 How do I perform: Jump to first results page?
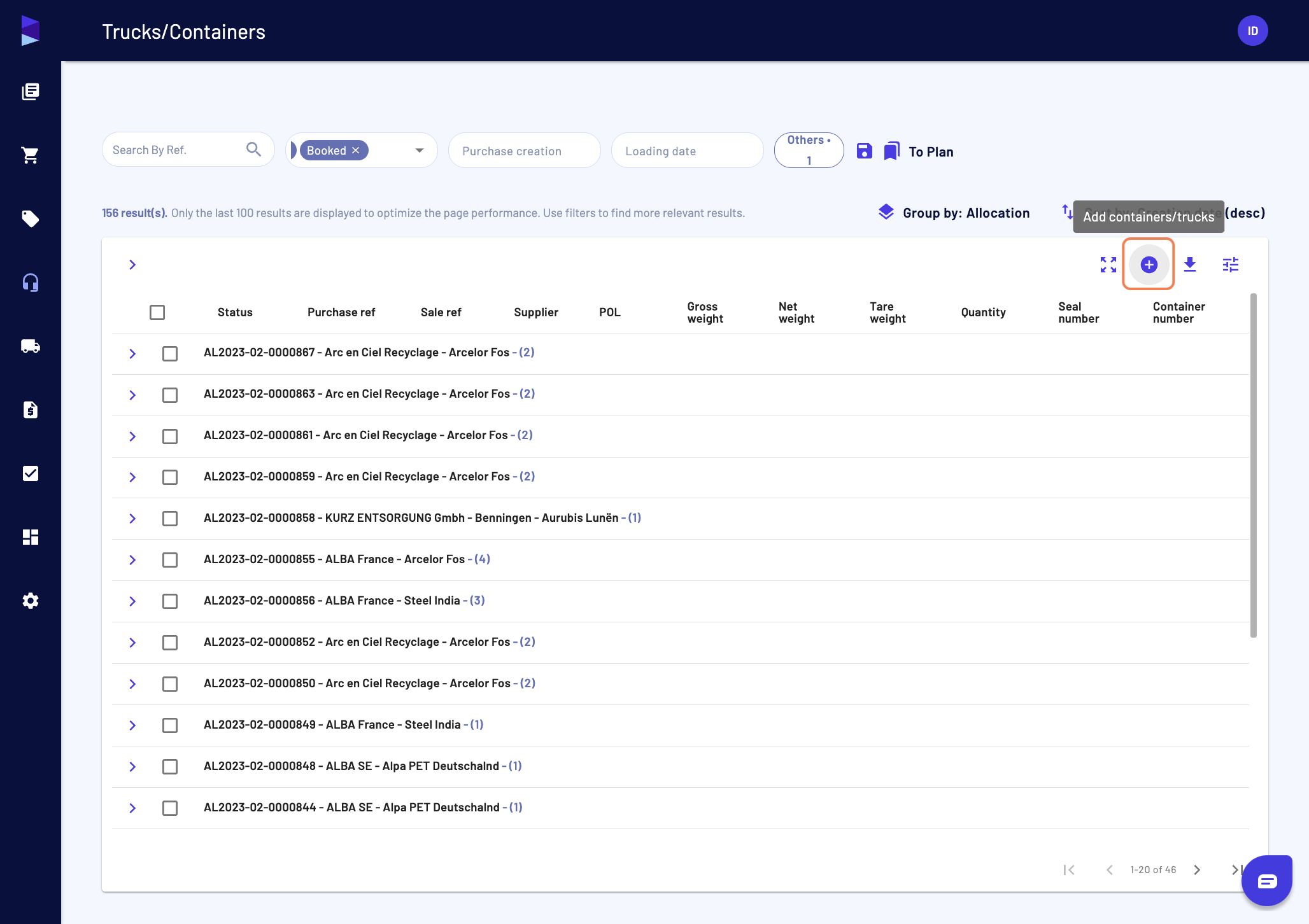click(1069, 870)
